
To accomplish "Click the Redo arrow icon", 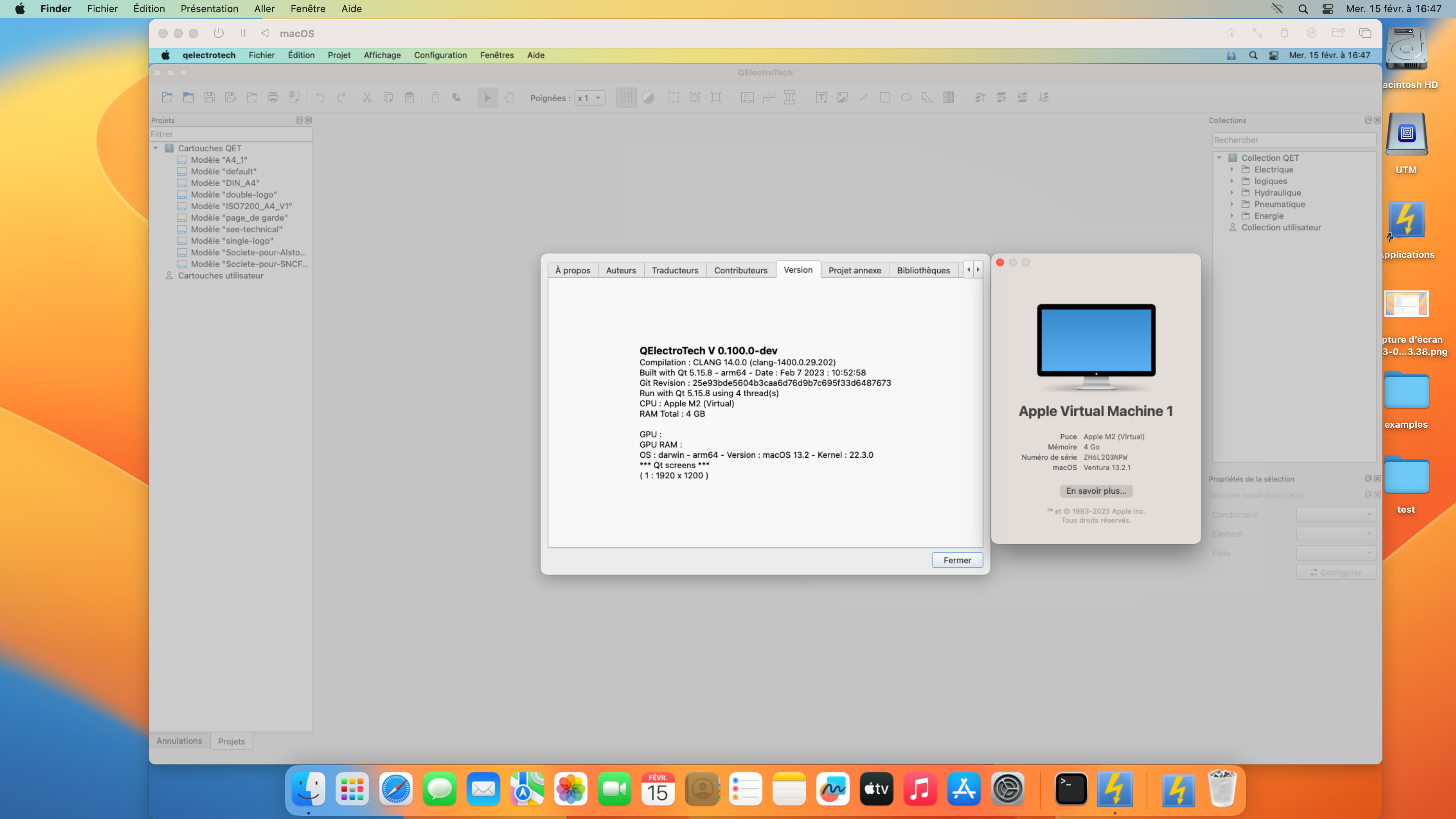I will click(x=341, y=97).
